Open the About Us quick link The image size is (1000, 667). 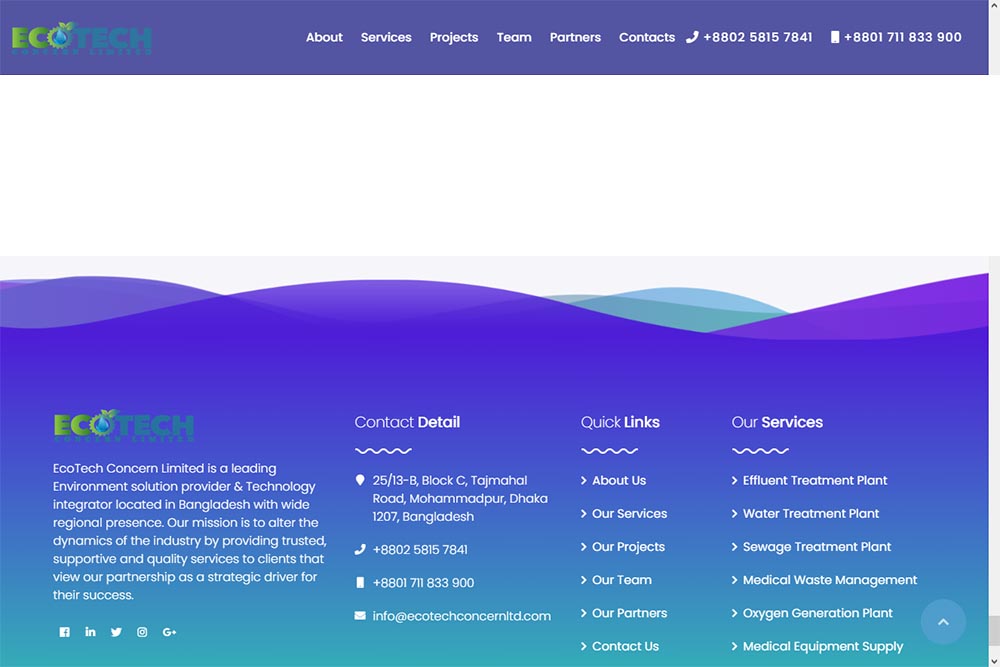[618, 480]
